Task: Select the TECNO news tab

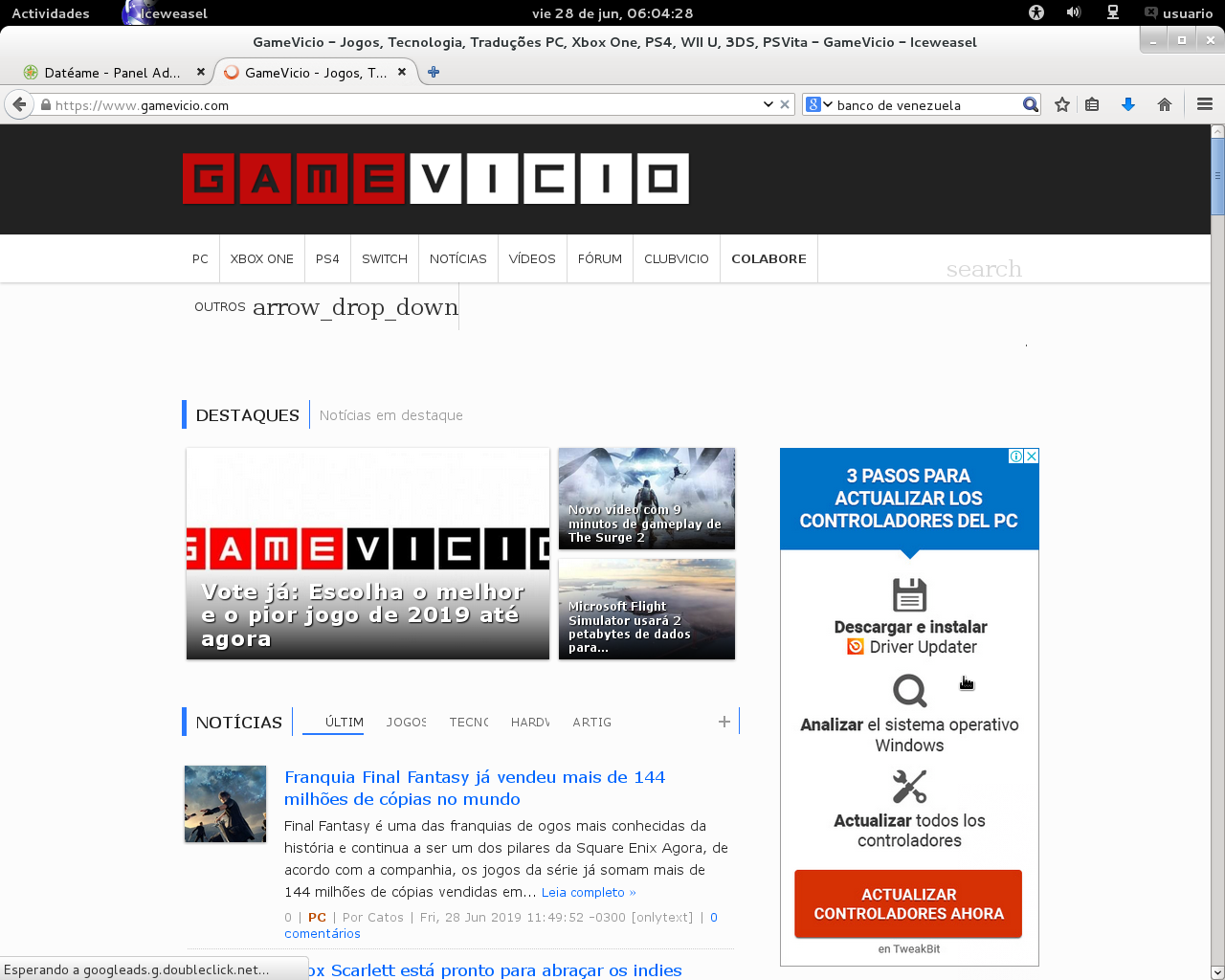Action: click(469, 722)
